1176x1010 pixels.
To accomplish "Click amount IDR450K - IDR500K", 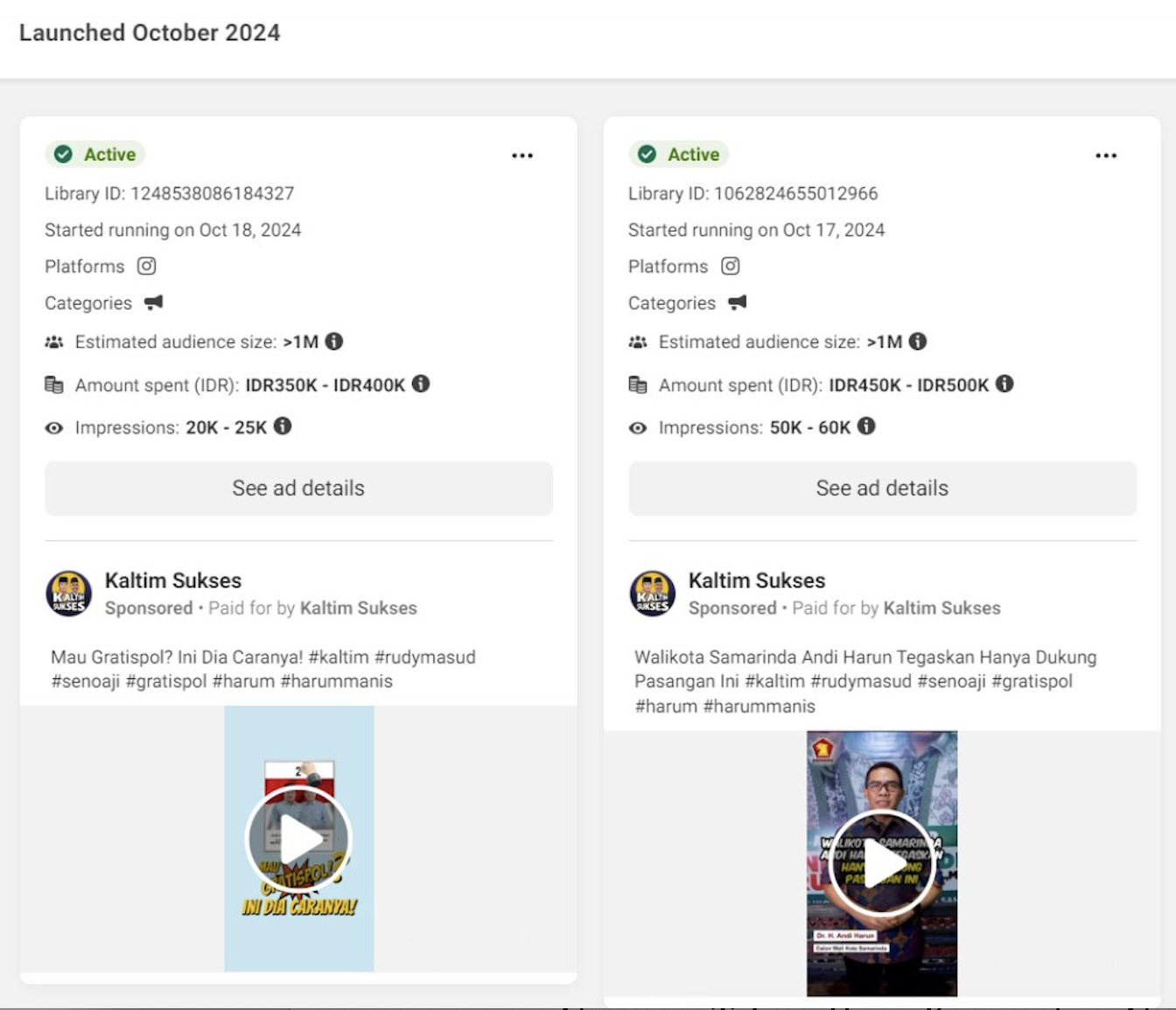I will (x=909, y=385).
